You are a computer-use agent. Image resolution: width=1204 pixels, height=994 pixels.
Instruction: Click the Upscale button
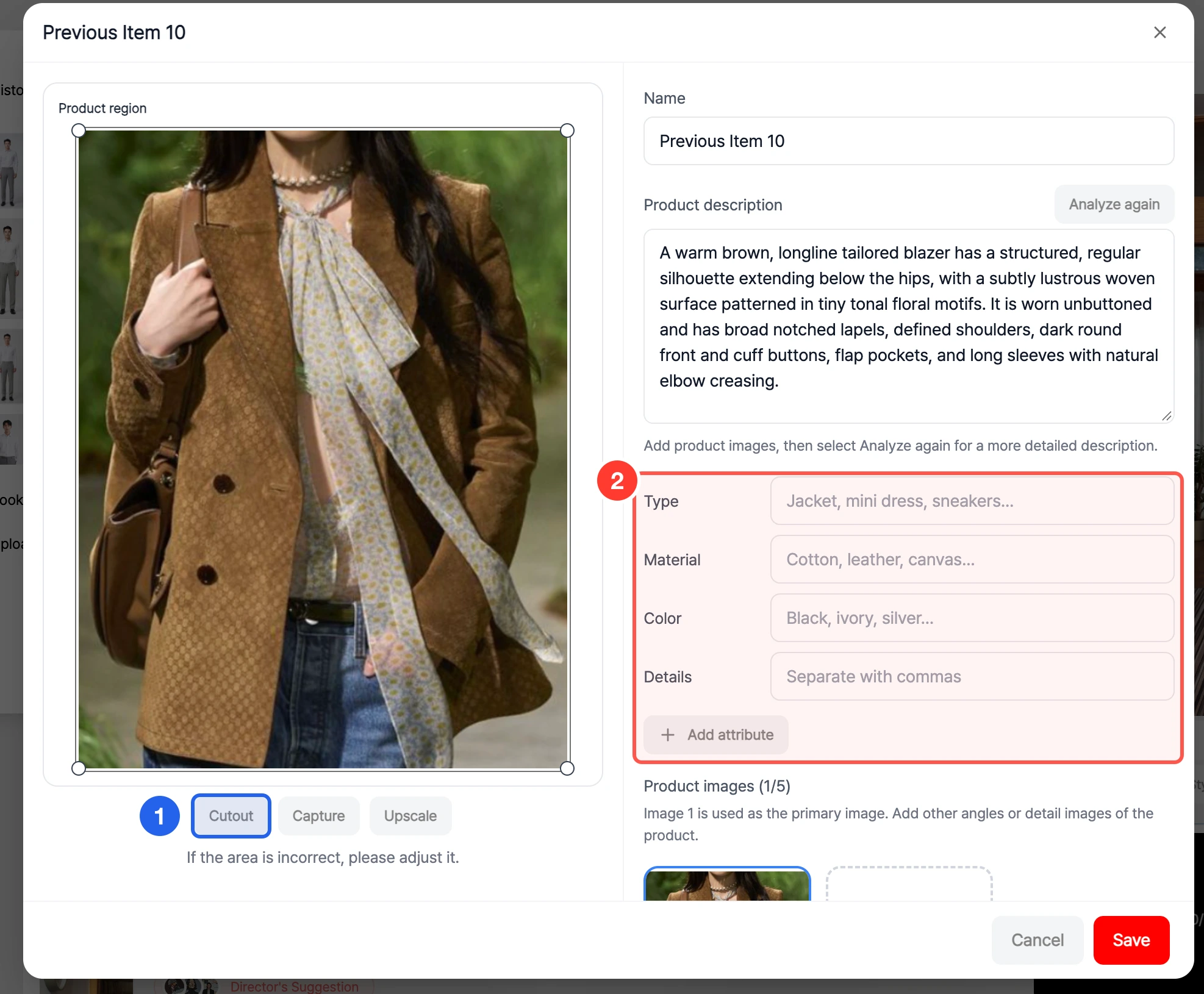point(410,816)
